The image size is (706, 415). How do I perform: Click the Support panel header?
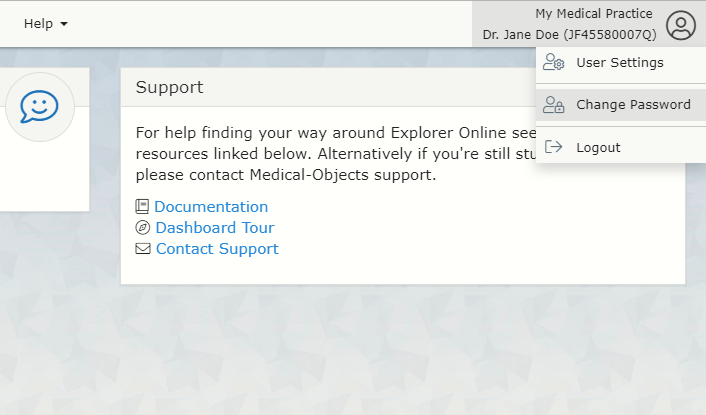pyautogui.click(x=170, y=87)
